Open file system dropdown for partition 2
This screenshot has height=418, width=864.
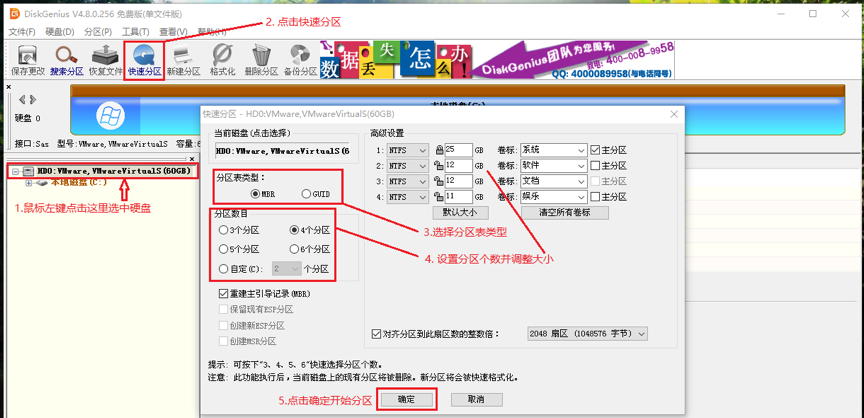point(408,165)
